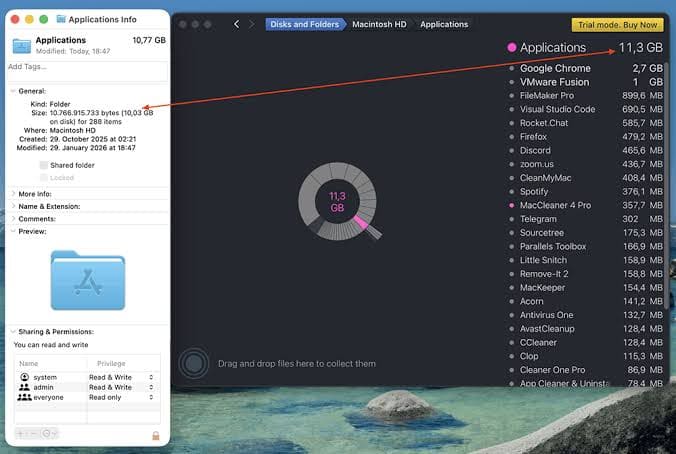Select Disks and Folders breadcrumb

(x=305, y=24)
